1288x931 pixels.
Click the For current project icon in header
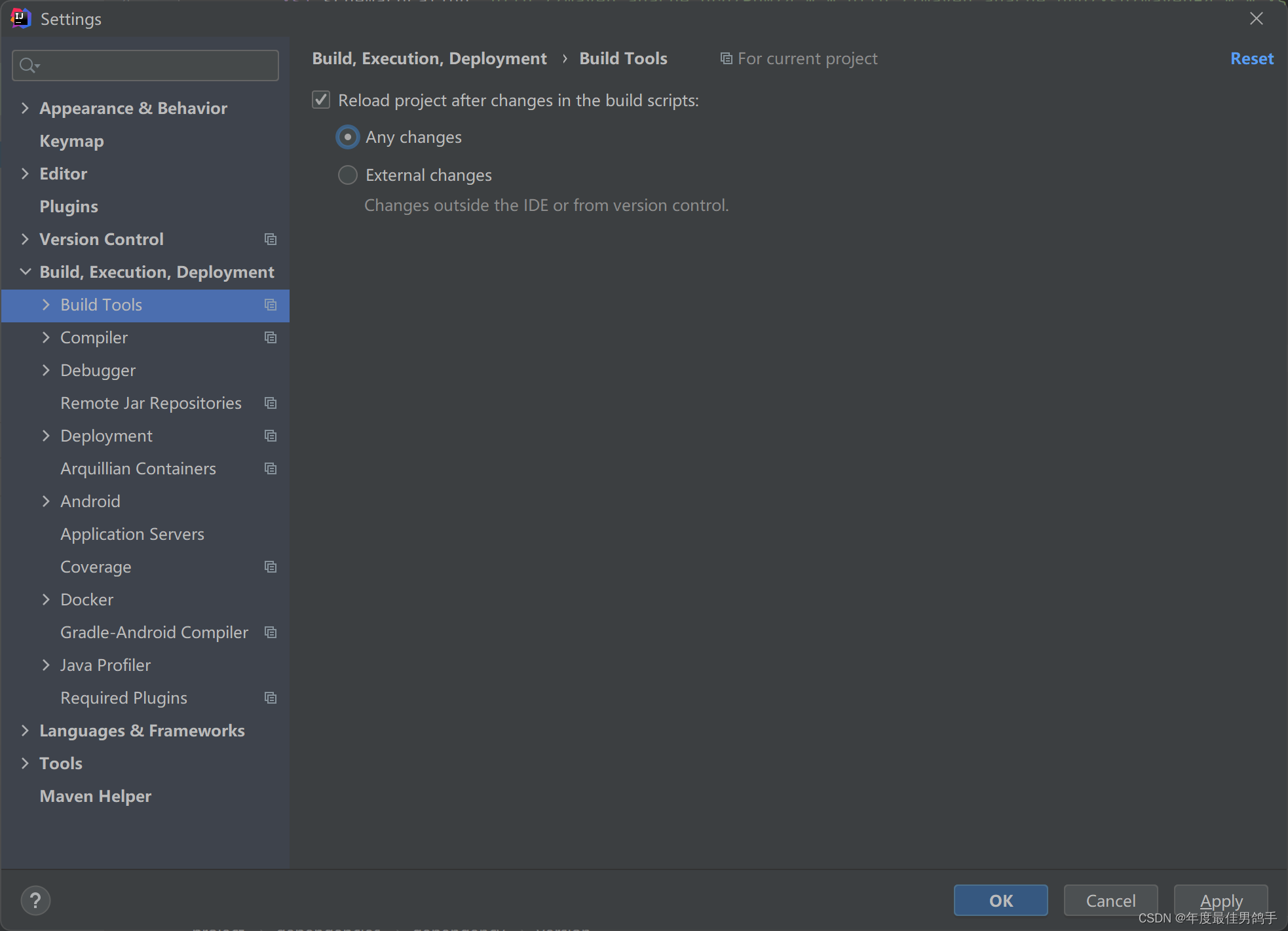[726, 58]
